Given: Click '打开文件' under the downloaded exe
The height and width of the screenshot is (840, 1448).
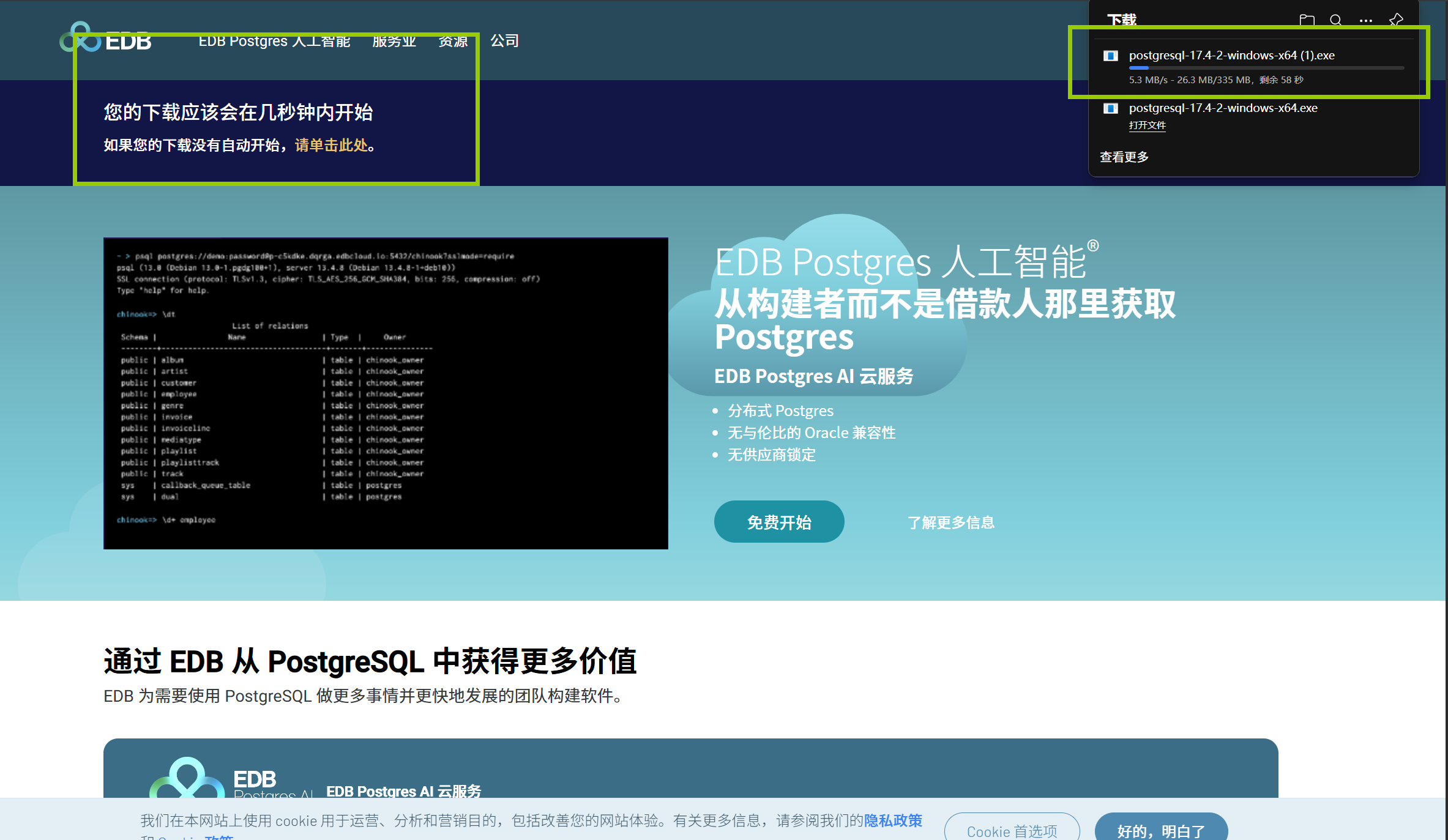Looking at the screenshot, I should click(1147, 125).
